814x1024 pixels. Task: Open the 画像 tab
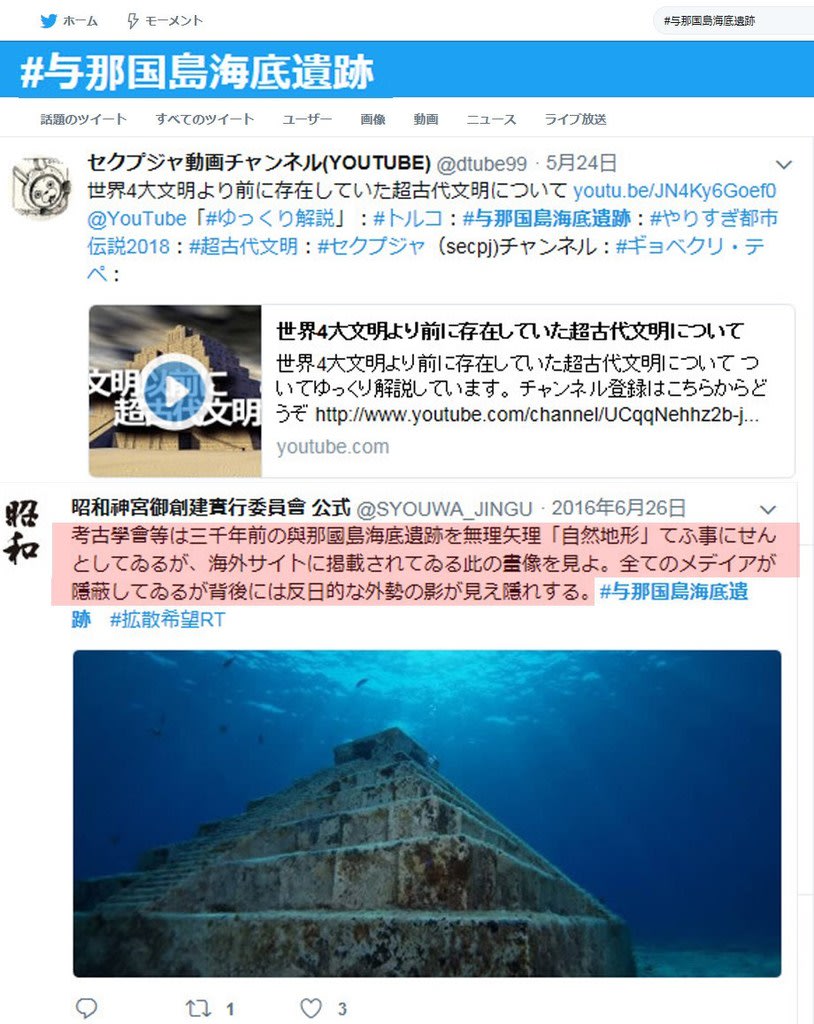[373, 119]
